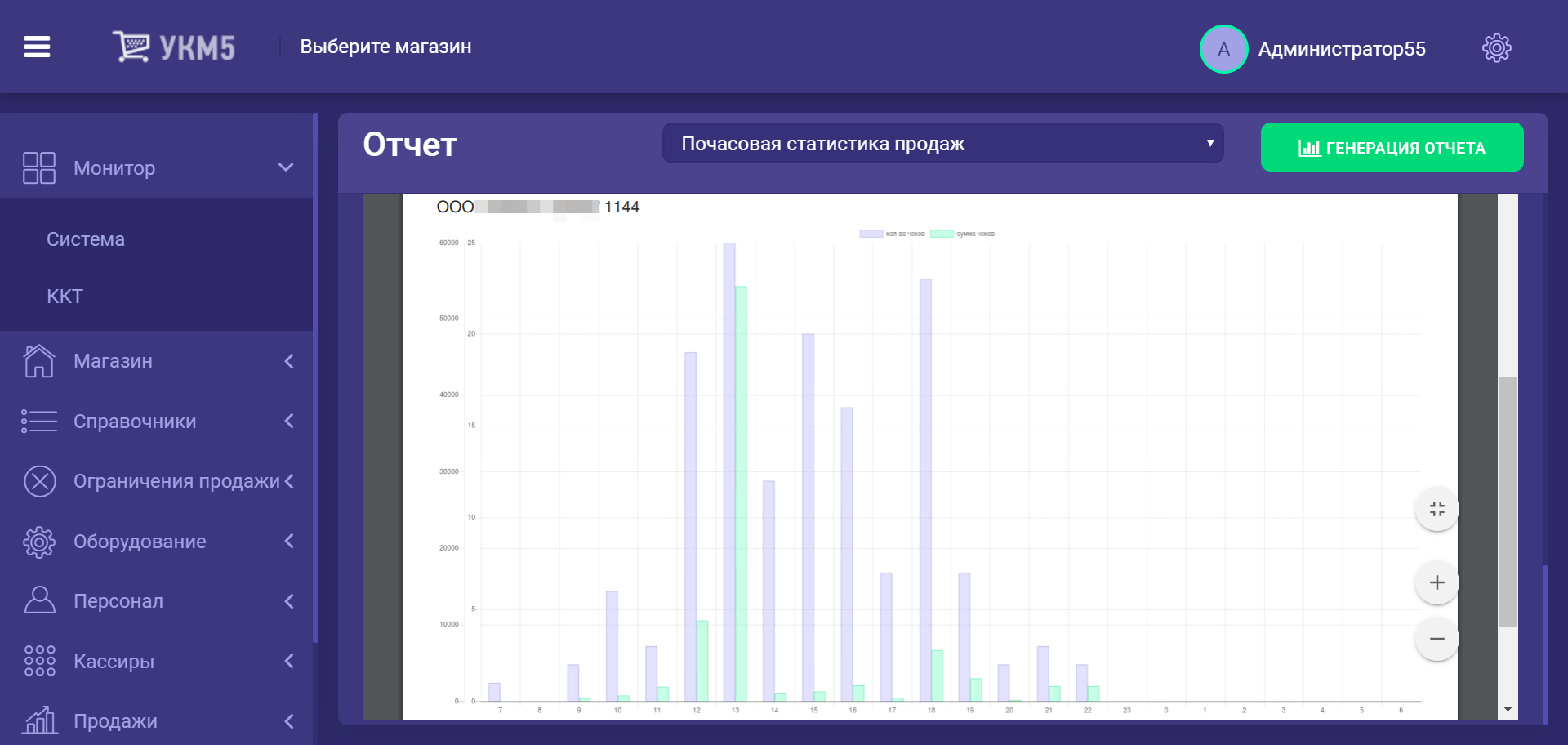Open the settings gear in header
Screen dimensions: 1568x745
point(1496,48)
